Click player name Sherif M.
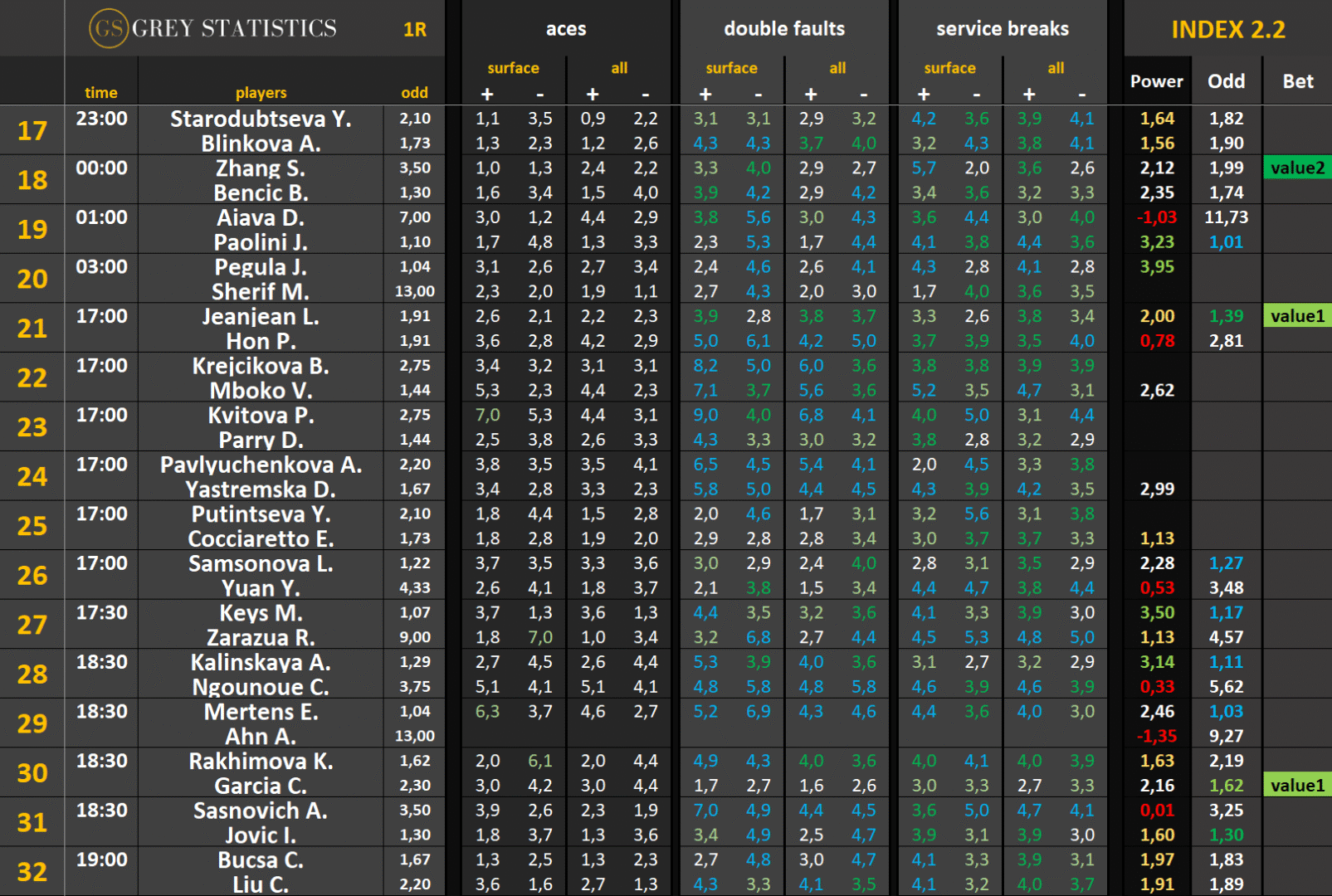This screenshot has width=1332, height=896. click(x=261, y=292)
